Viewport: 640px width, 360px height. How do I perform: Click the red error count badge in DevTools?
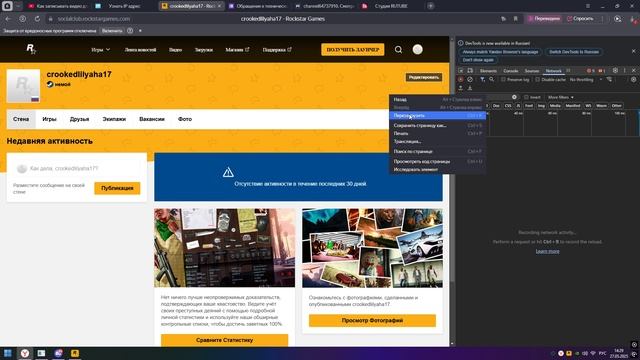[590, 71]
